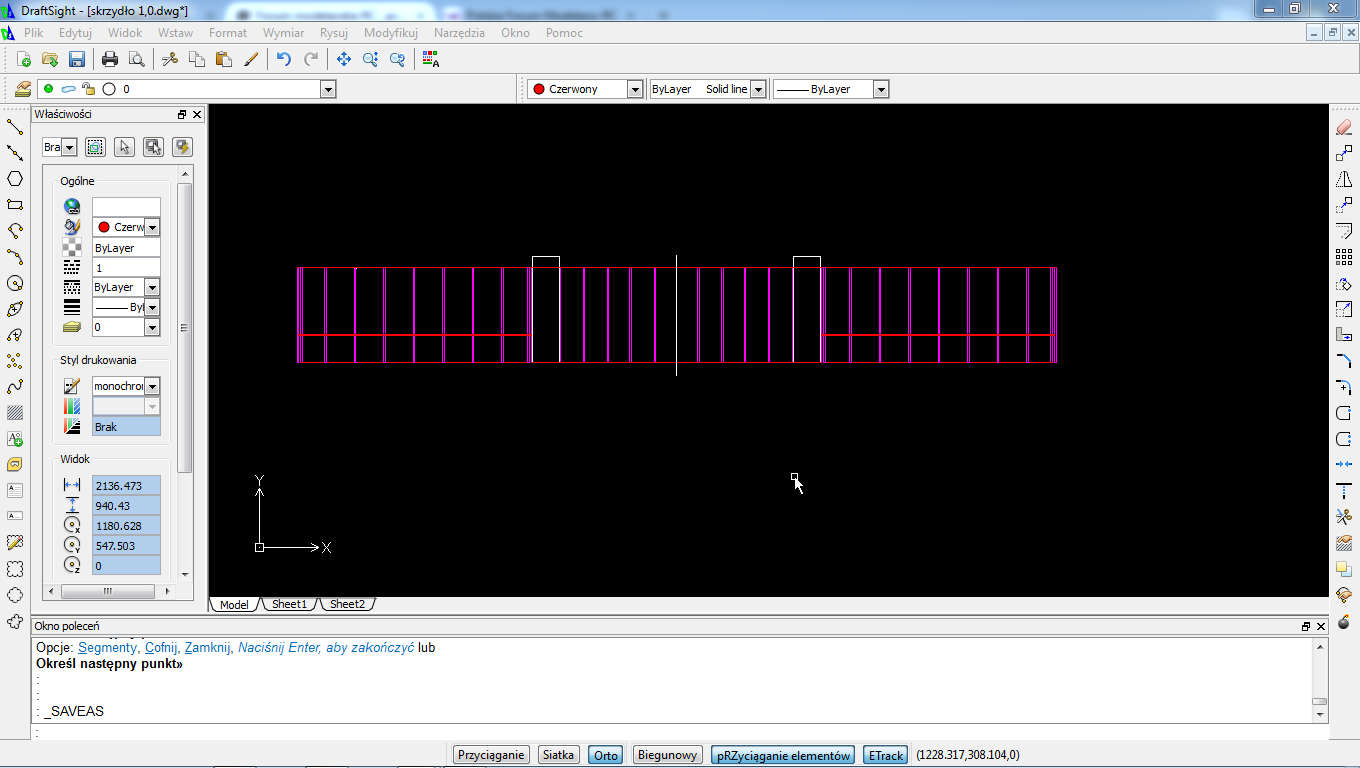The height and width of the screenshot is (768, 1360).
Task: Click the Undo arrow in the toolbar
Action: click(284, 59)
